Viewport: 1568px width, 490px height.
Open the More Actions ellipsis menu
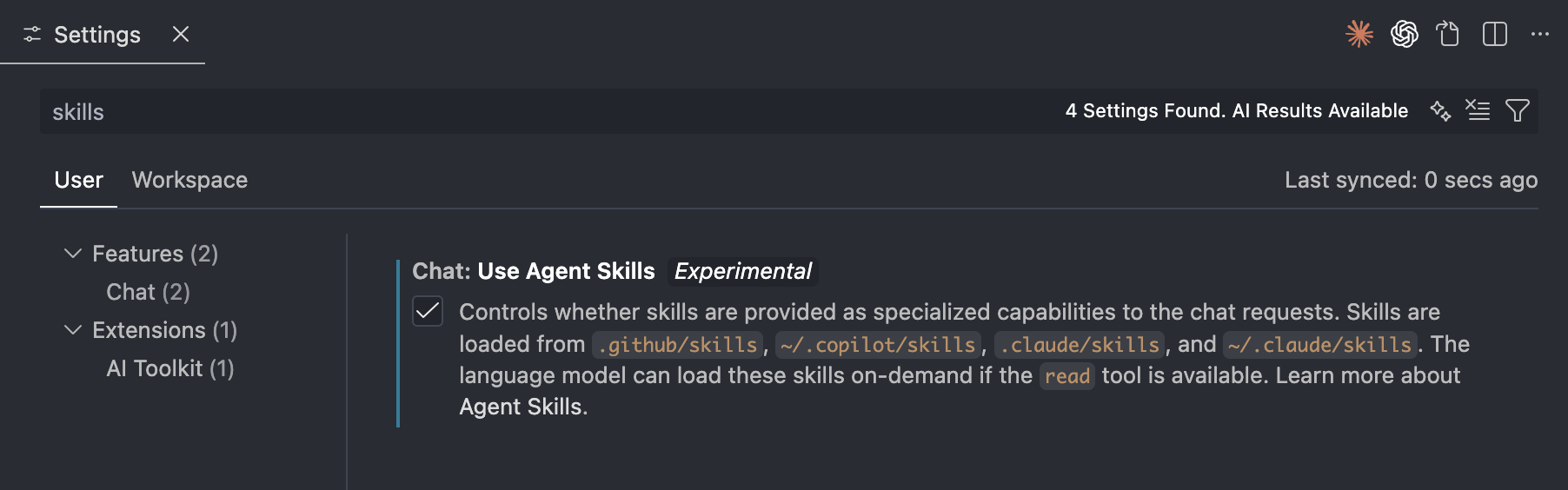point(1540,34)
